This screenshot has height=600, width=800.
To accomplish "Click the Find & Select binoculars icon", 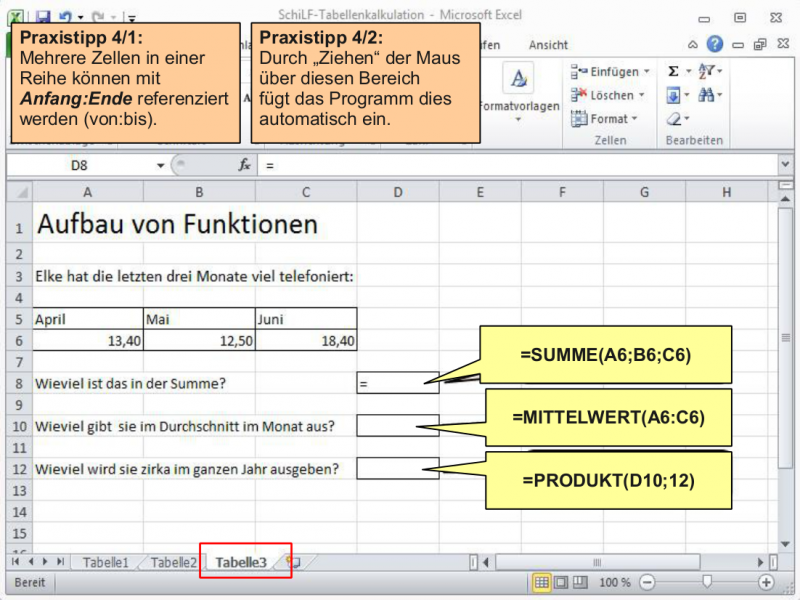I will pyautogui.click(x=707, y=93).
